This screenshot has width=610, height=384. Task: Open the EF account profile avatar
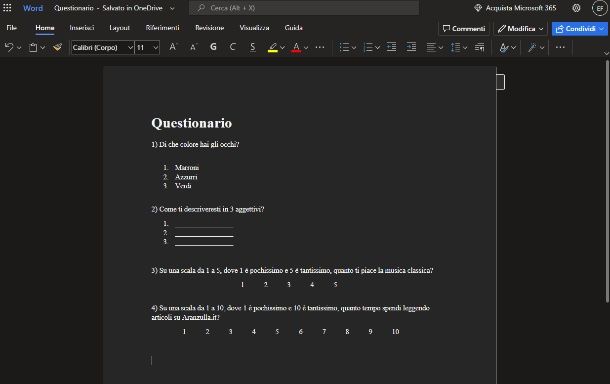599,8
